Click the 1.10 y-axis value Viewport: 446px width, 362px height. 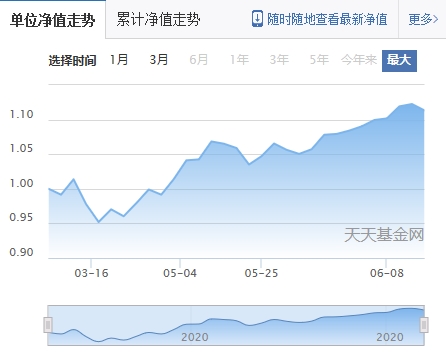[x=22, y=115]
